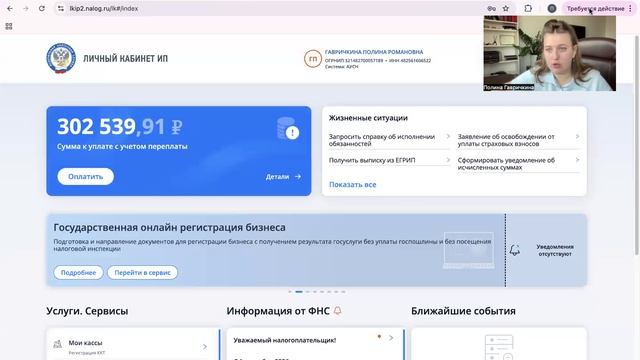The image size is (640, 360).
Task: Click the 'Уведомления отсутствуют' text
Action: [x=555, y=250]
